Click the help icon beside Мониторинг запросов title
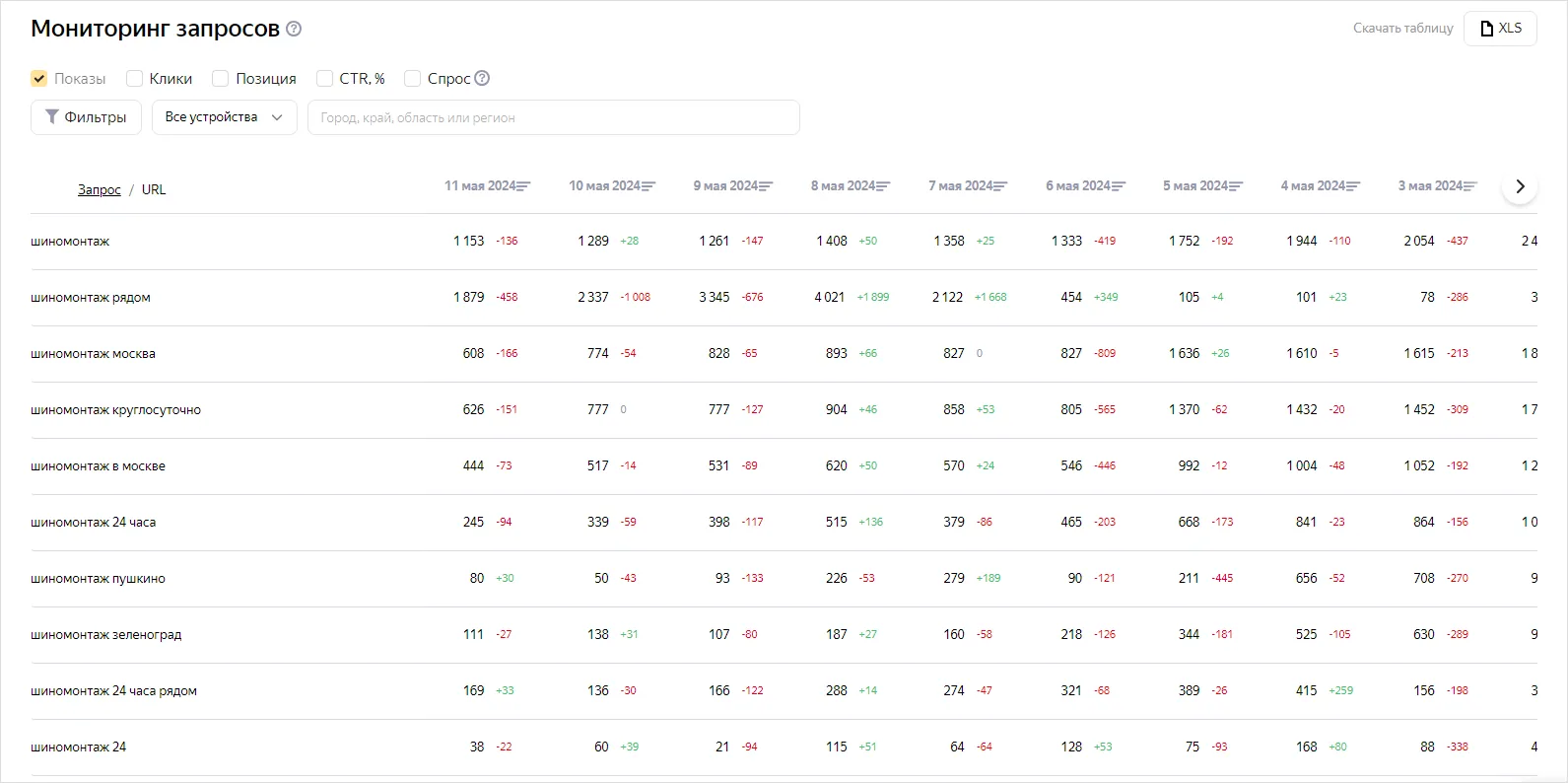1568x783 pixels. (294, 29)
